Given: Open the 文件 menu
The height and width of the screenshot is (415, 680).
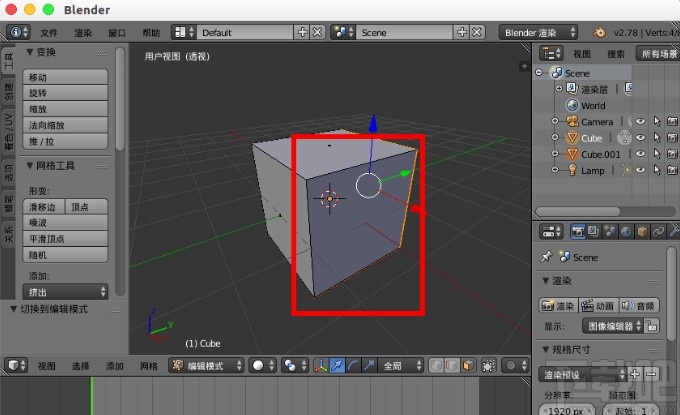Looking at the screenshot, I should coord(49,33).
